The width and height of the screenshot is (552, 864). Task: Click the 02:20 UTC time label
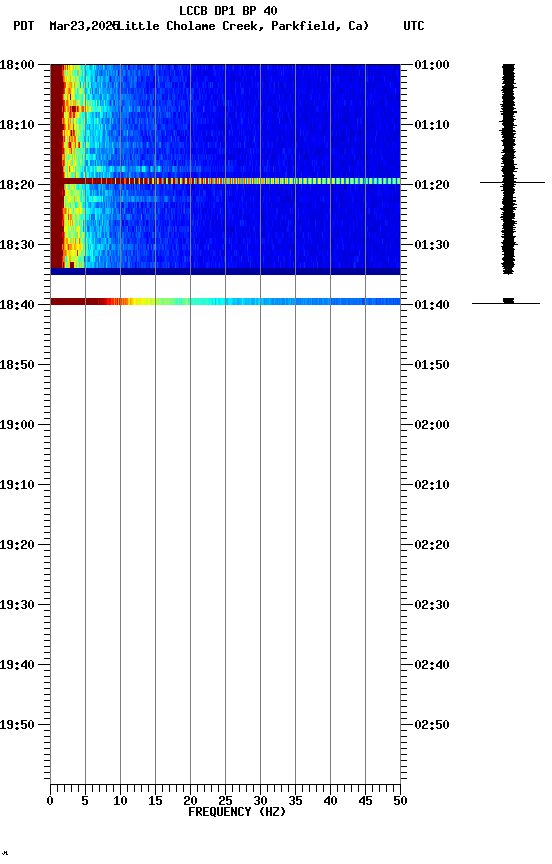[432, 545]
